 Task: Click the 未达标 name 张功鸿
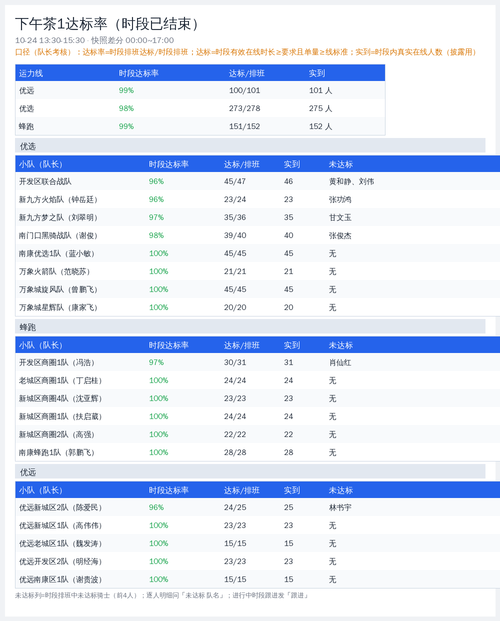(x=340, y=200)
